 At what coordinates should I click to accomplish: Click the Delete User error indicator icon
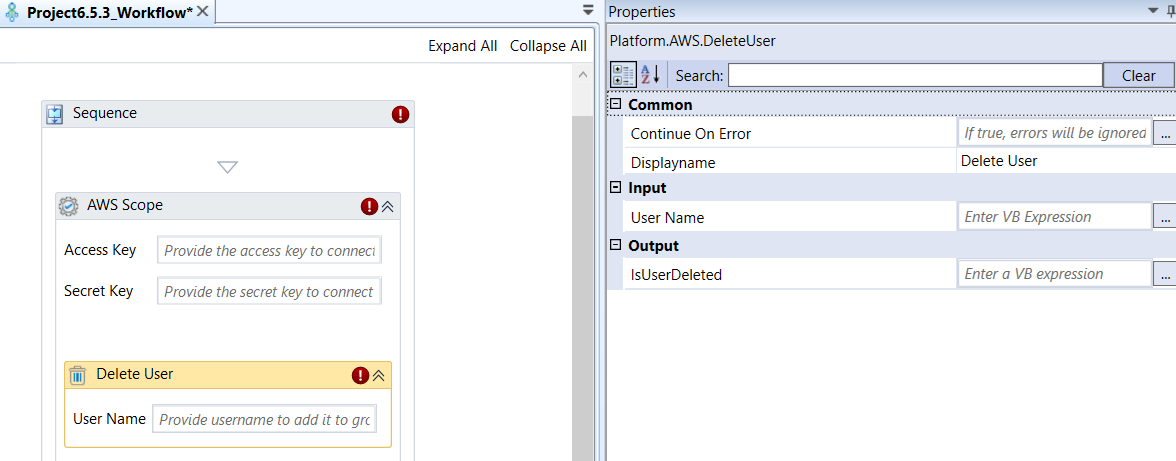click(360, 376)
